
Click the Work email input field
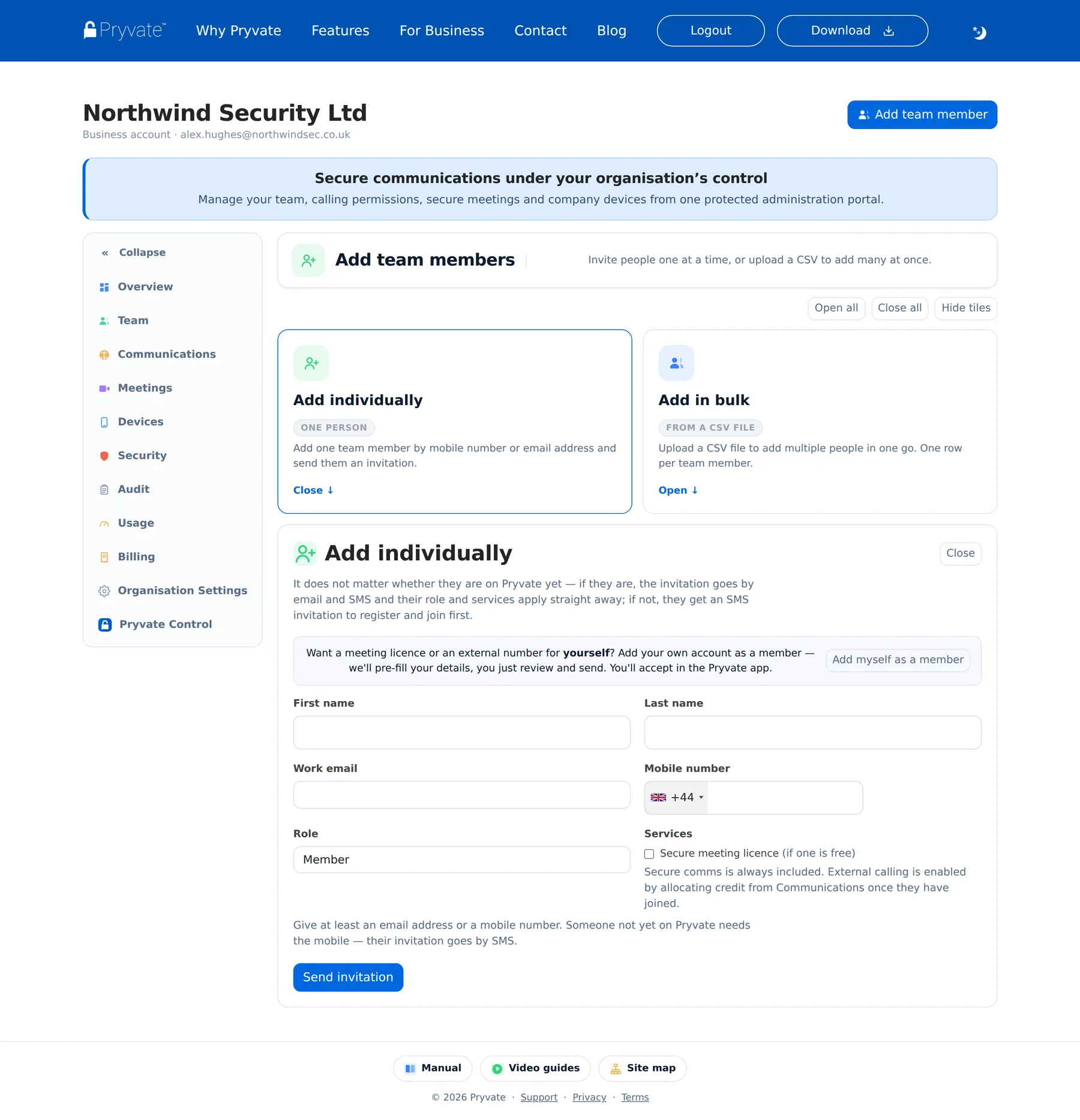461,795
